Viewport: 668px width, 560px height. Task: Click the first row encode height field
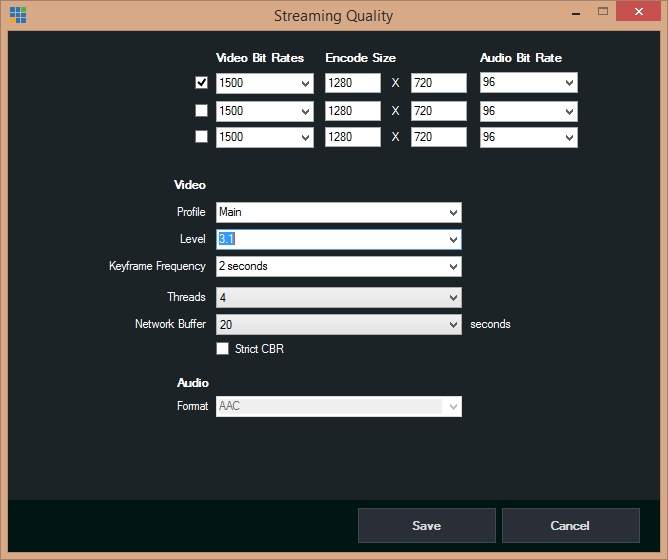point(438,83)
